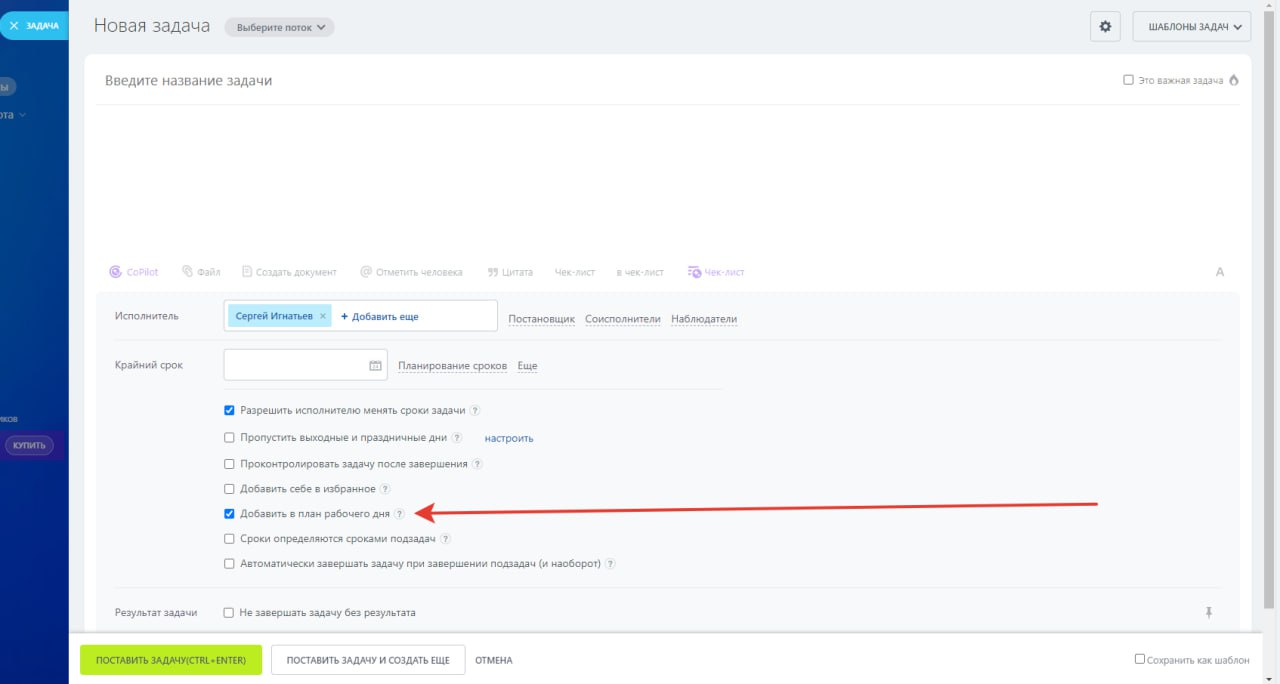Screen dimensions: 1280x684
Task: Toggle Сроки определяются сроками подзадач
Action: (229, 538)
